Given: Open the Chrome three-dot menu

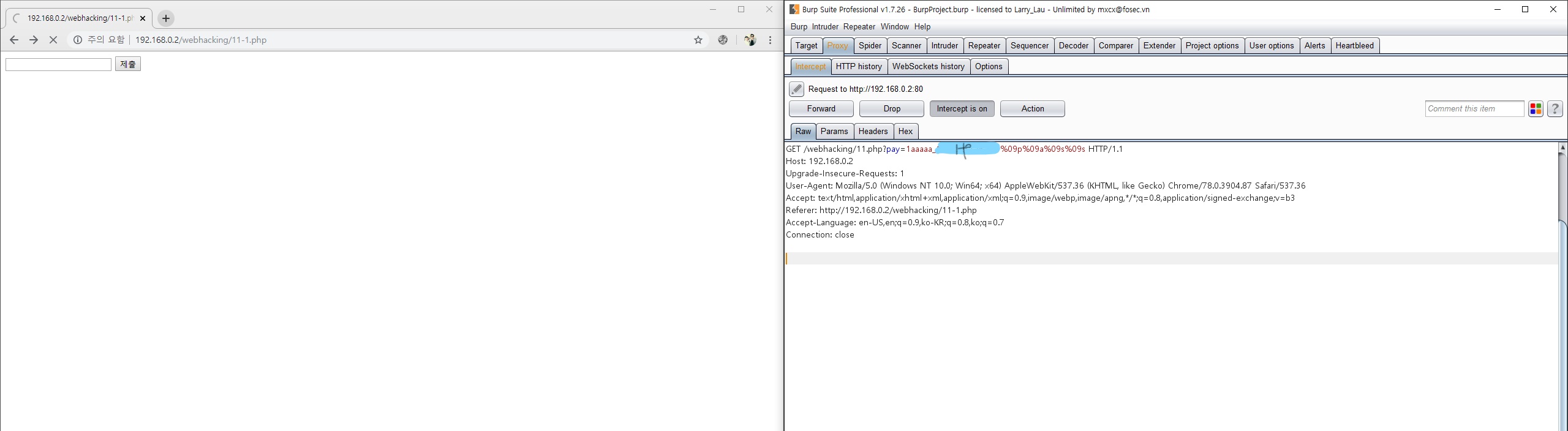Looking at the screenshot, I should click(x=770, y=40).
